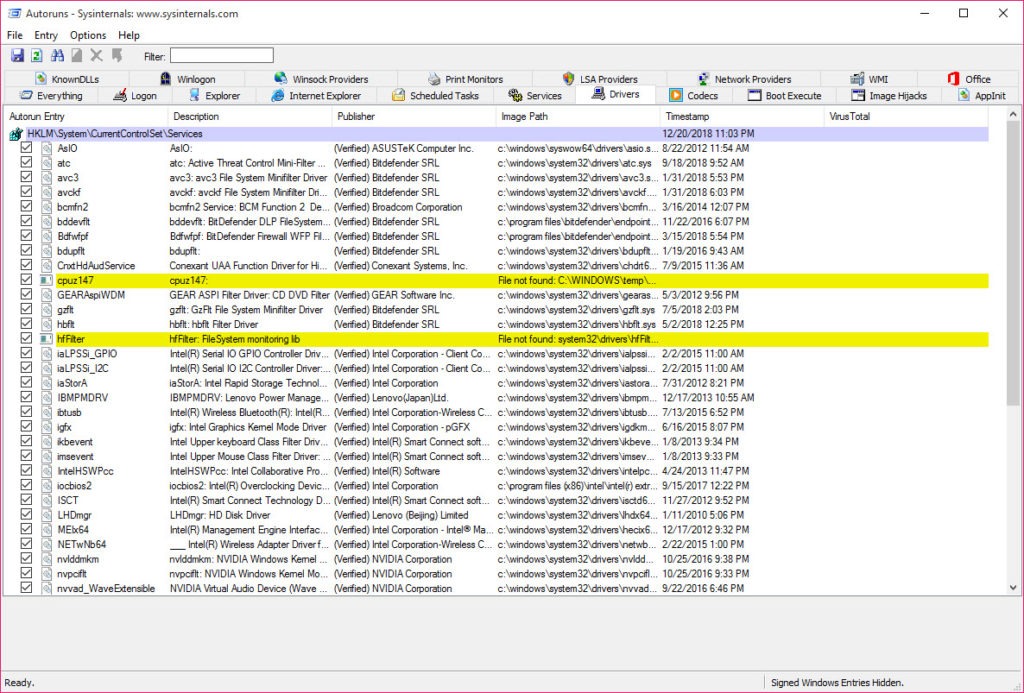Open the Codecs tab
The image size is (1024, 693).
tap(694, 95)
